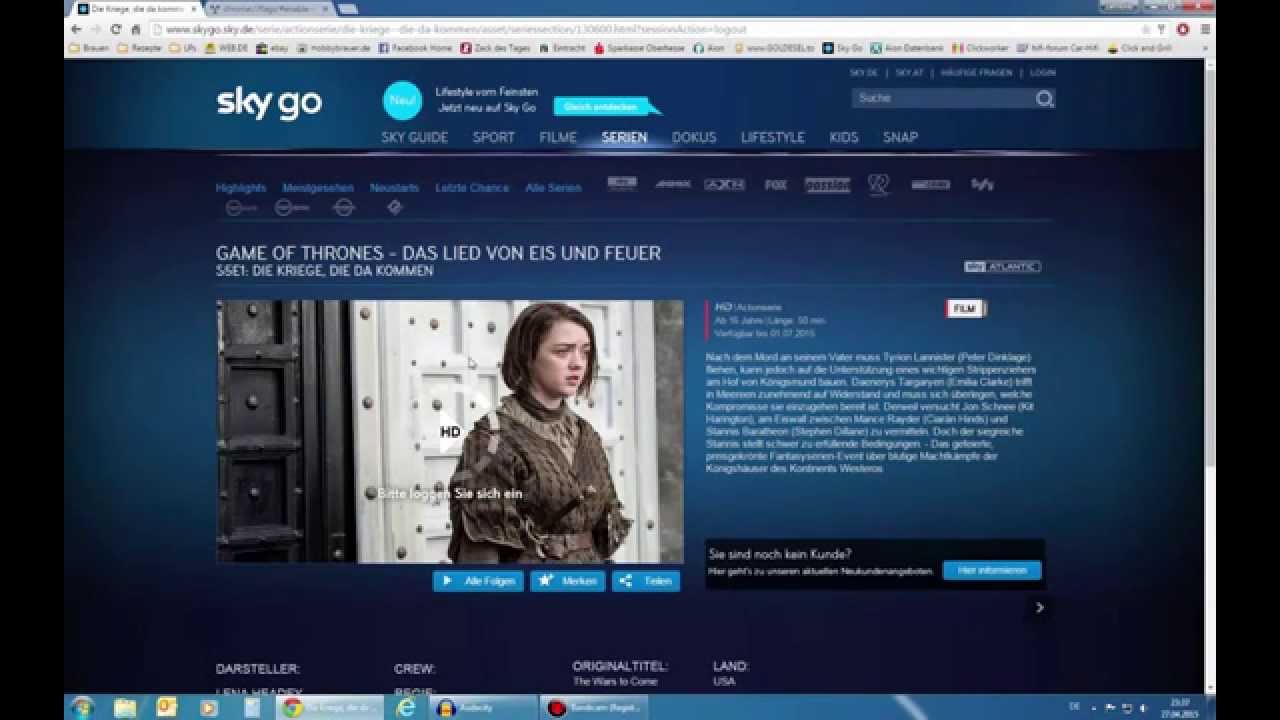Select the Meistgesehen sub-tab
The width and height of the screenshot is (1280, 720).
click(318, 188)
